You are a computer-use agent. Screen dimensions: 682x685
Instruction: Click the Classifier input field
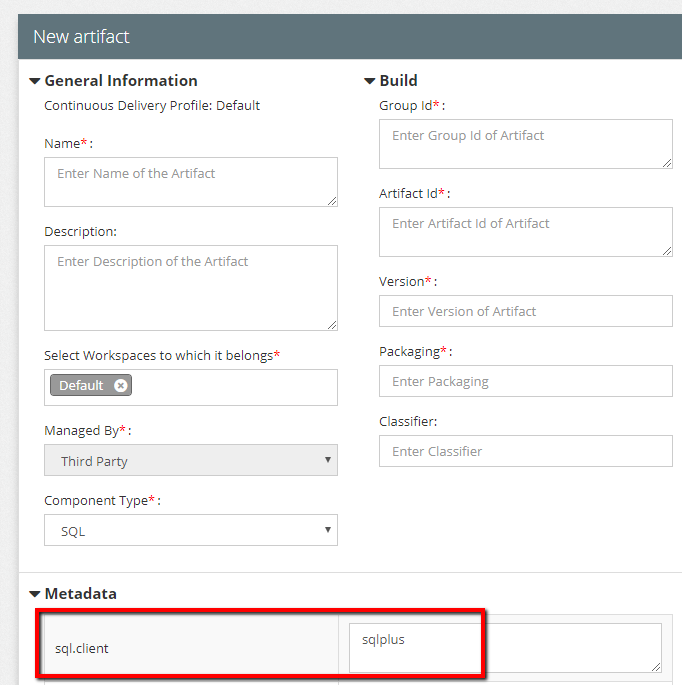525,451
